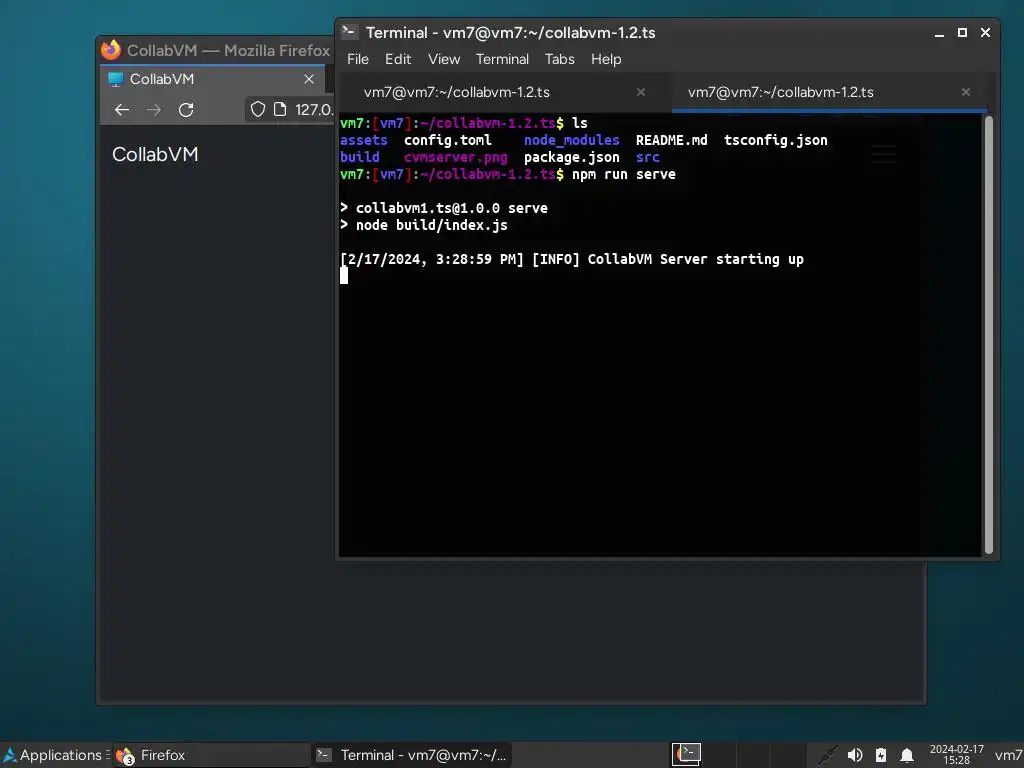
Task: Click the 127.0 address text in Firefox
Action: [313, 109]
